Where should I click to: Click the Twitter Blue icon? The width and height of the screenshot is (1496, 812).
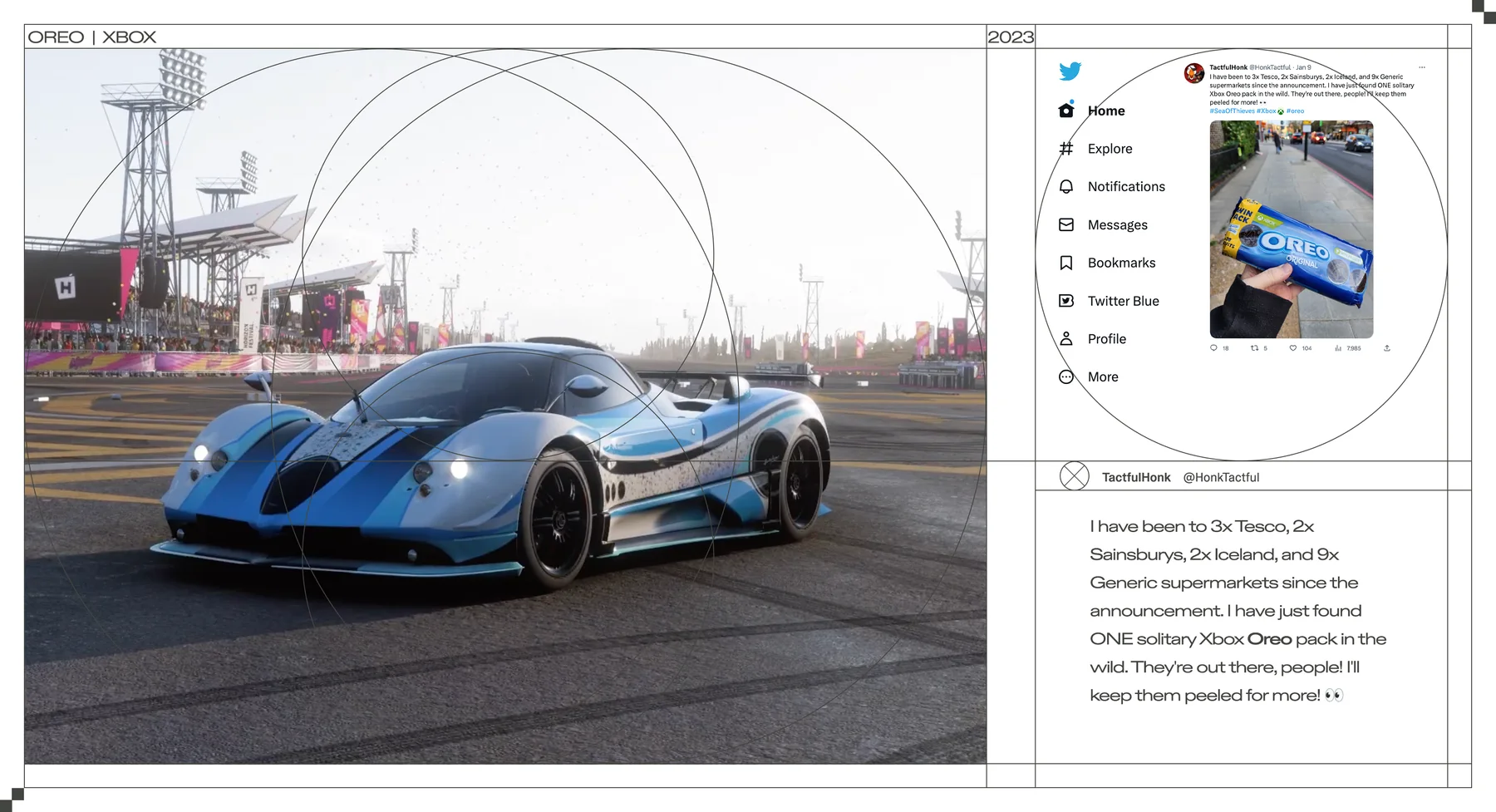point(1066,301)
